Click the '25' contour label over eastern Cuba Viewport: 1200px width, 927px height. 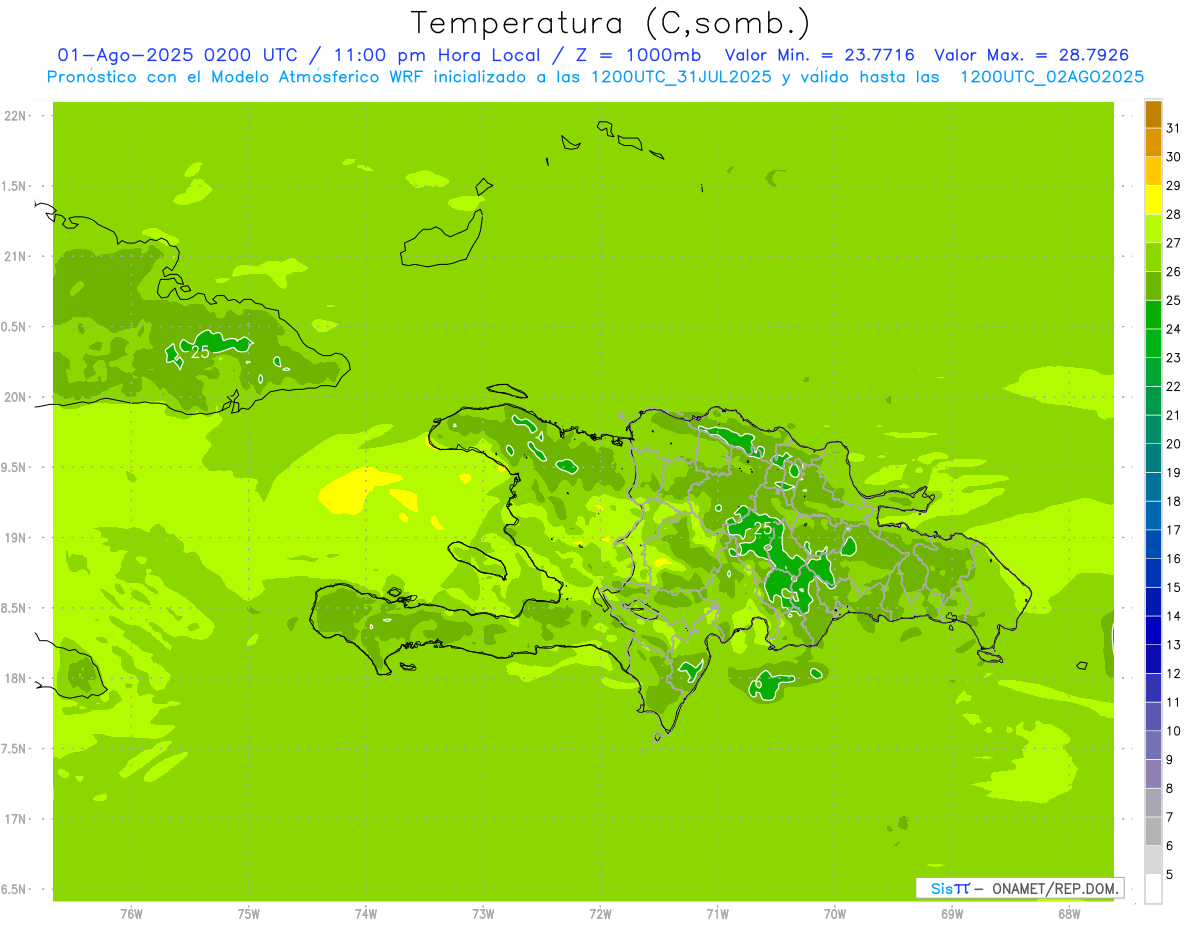(200, 352)
